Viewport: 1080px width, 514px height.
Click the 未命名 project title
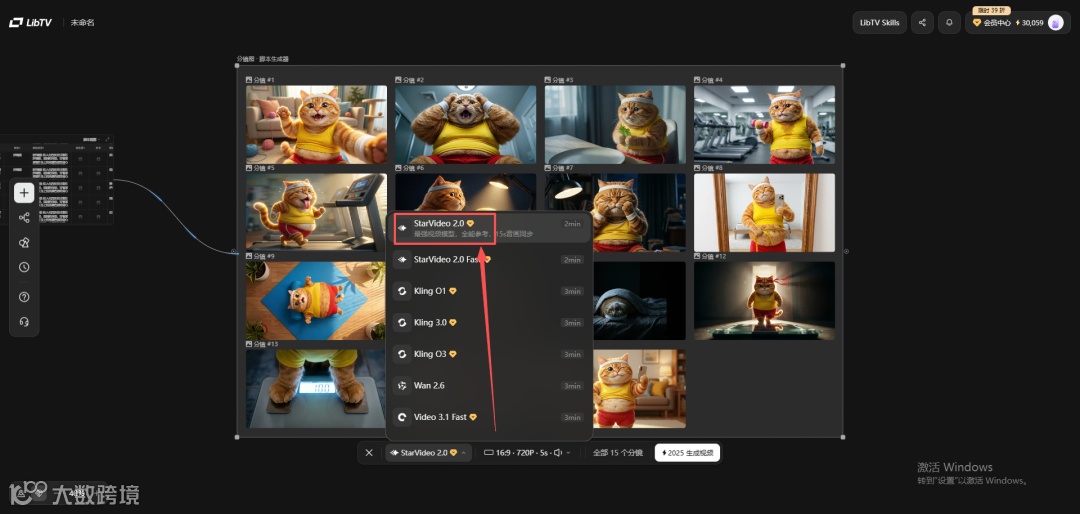coord(82,23)
